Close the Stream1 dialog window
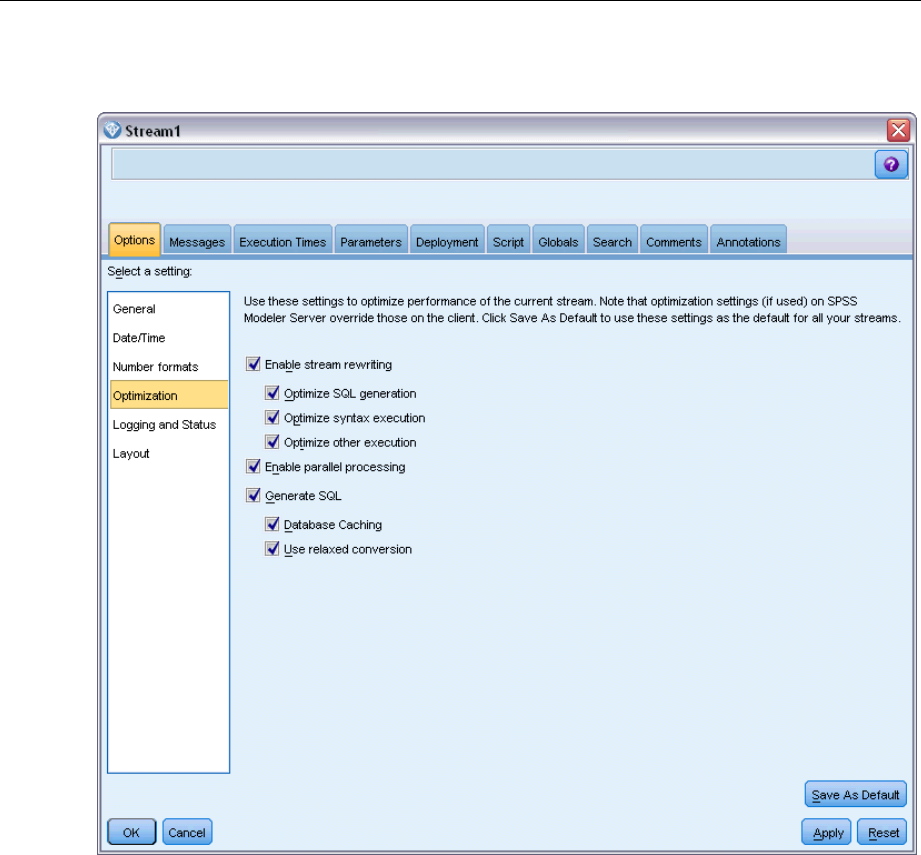The width and height of the screenshot is (921, 855). [x=898, y=130]
